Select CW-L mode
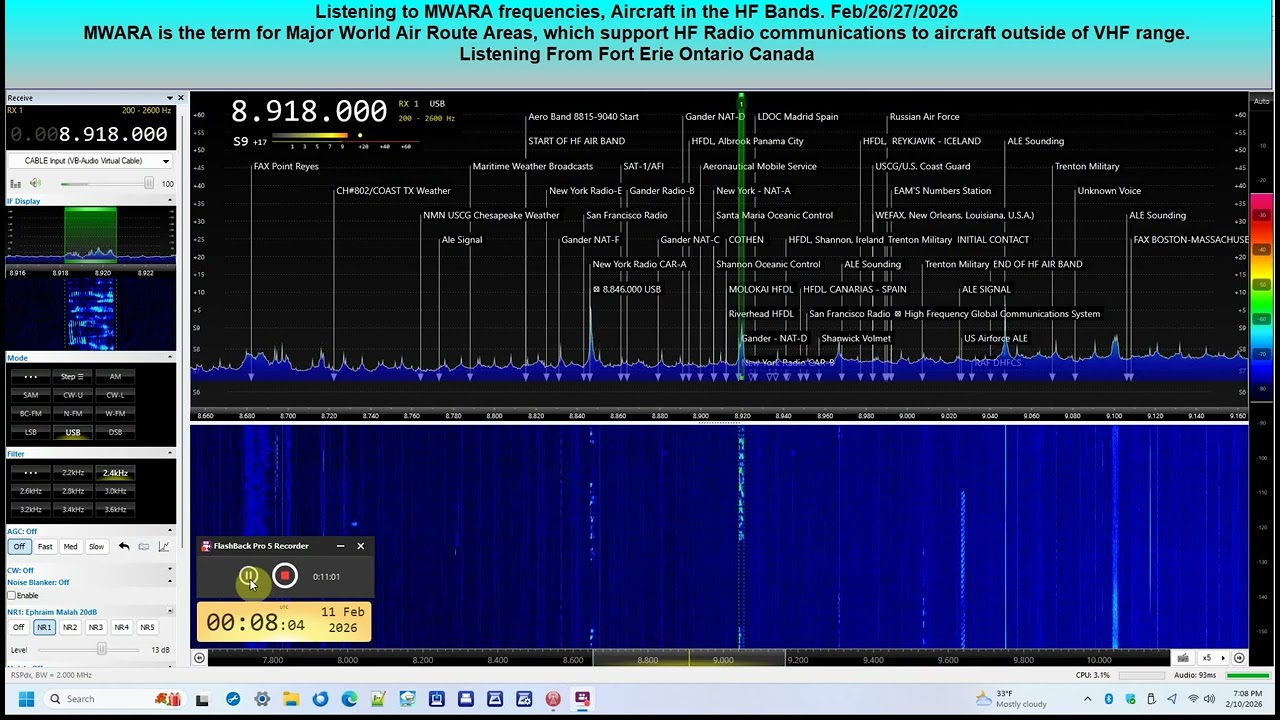 point(115,395)
